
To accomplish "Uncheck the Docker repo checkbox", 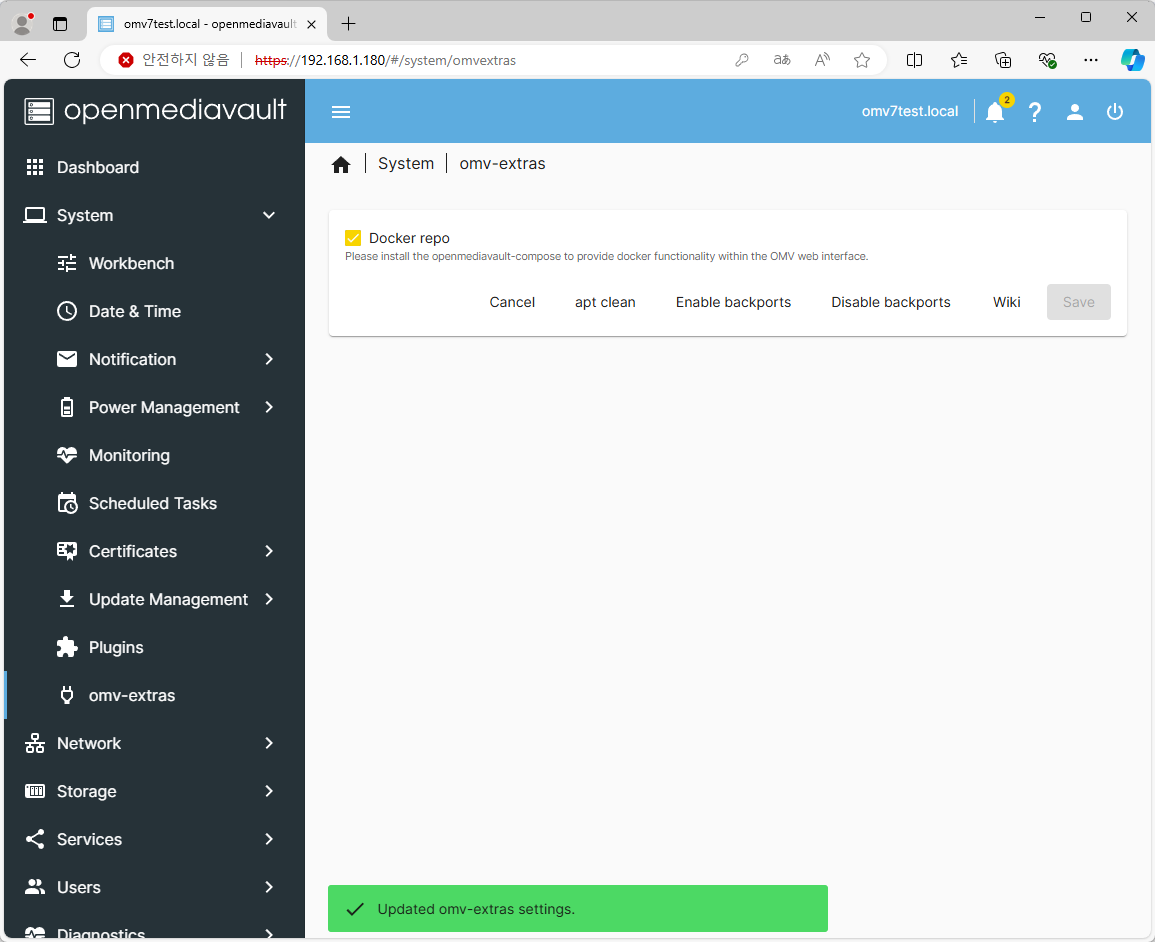I will point(353,238).
